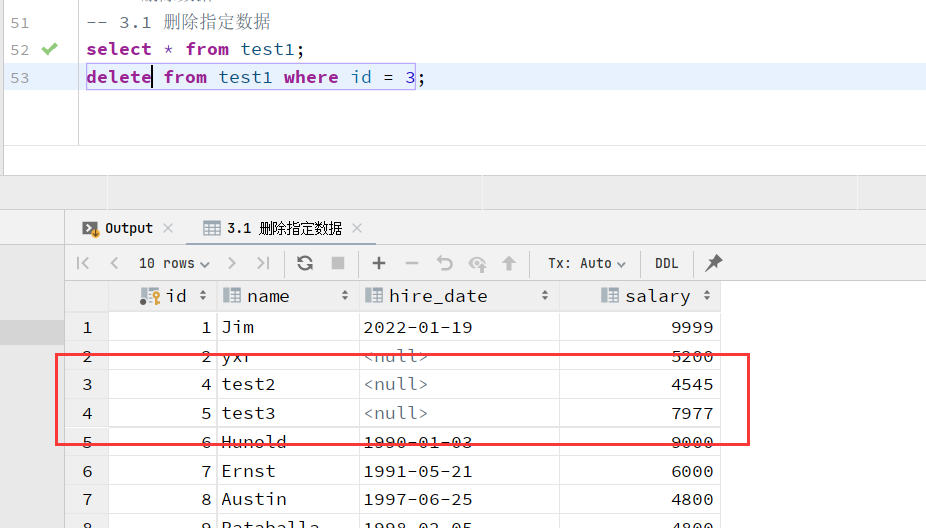Select the salary cell 4545
The image size is (926, 528).
[640, 384]
